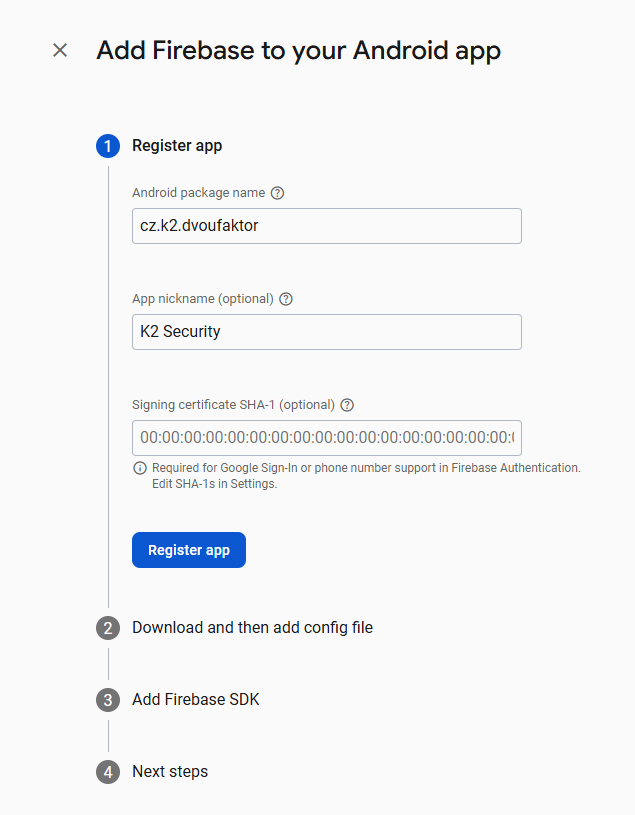Focus the Signing certificate SHA-1 input
Viewport: 635px width, 815px height.
pos(326,438)
